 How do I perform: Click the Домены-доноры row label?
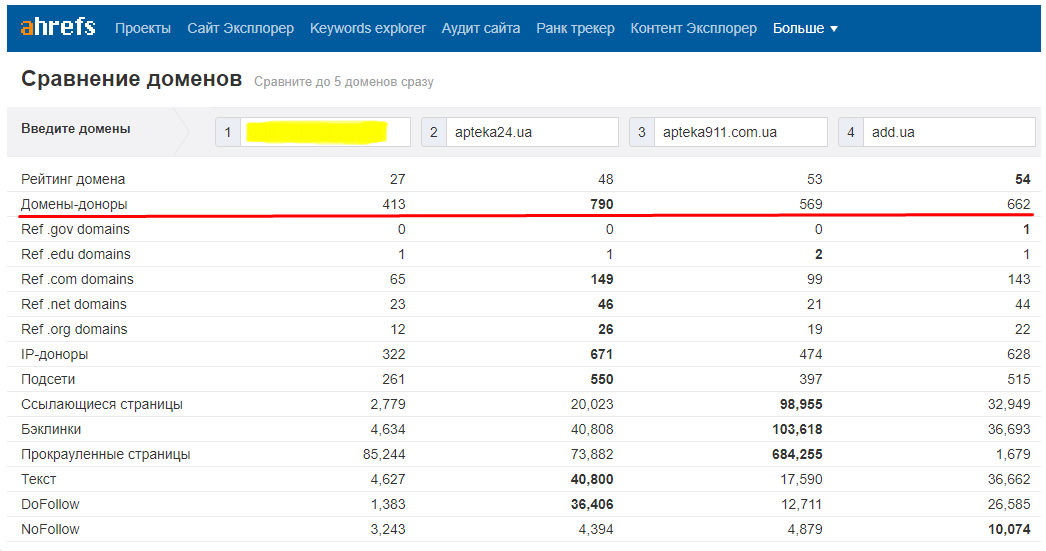pos(74,204)
